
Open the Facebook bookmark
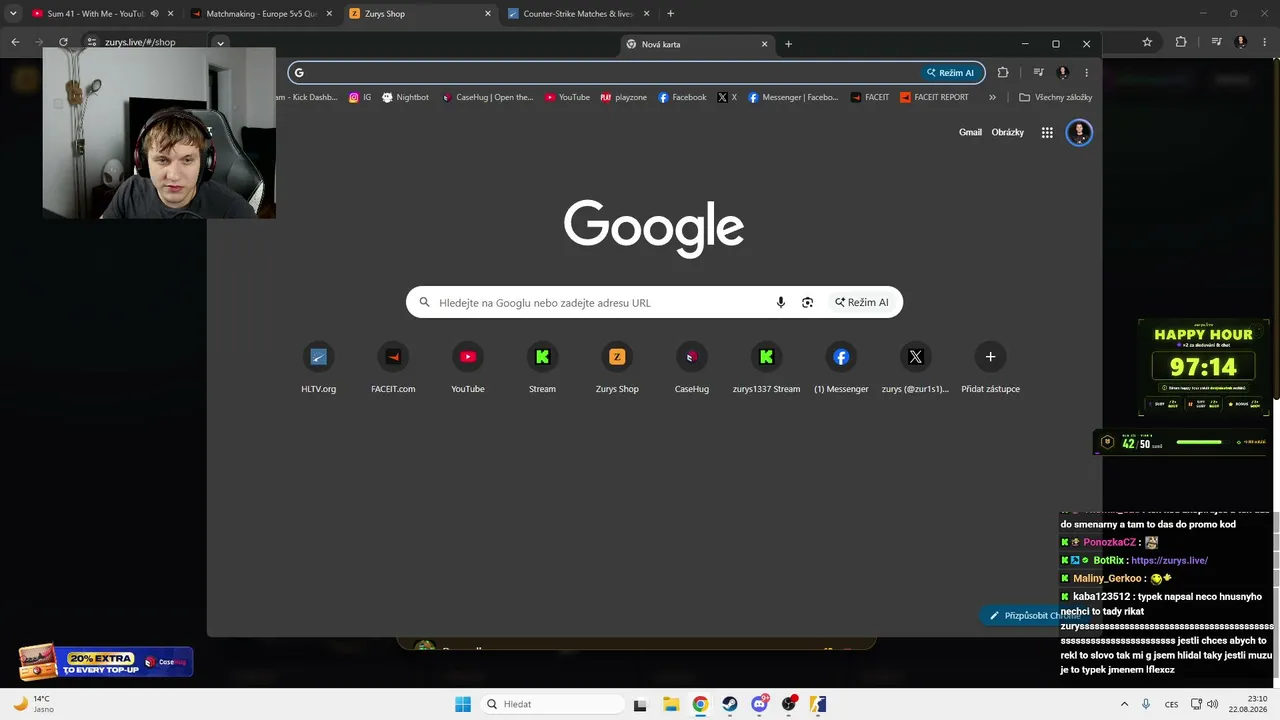click(682, 97)
